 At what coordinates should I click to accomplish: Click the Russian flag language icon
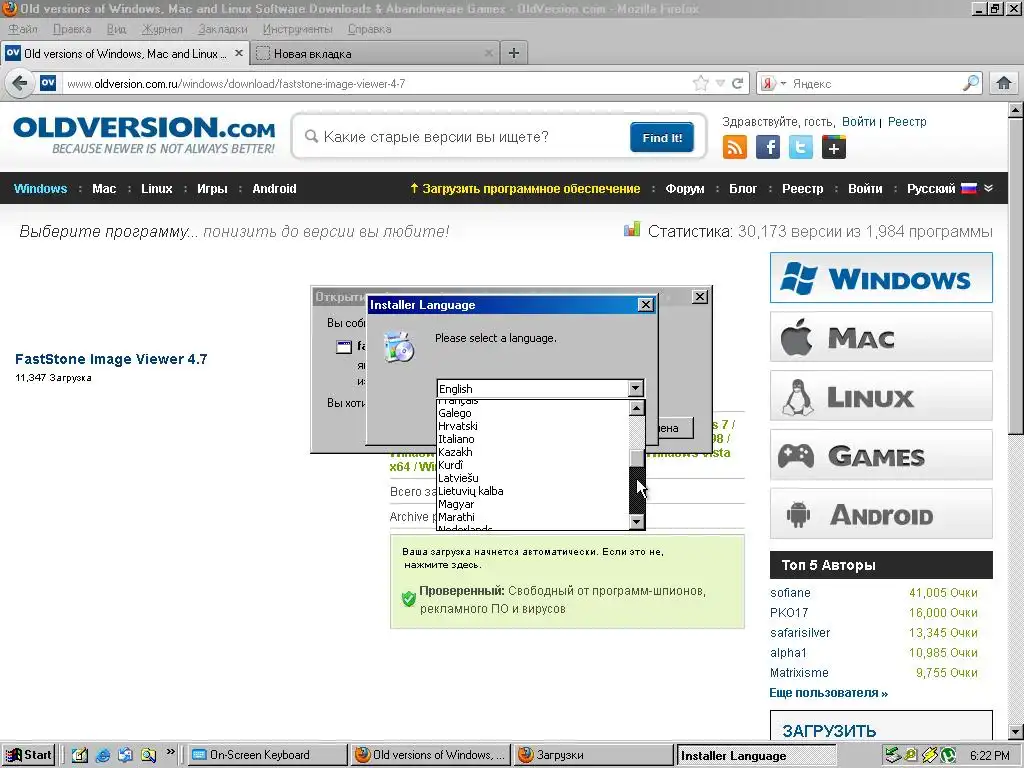(969, 189)
